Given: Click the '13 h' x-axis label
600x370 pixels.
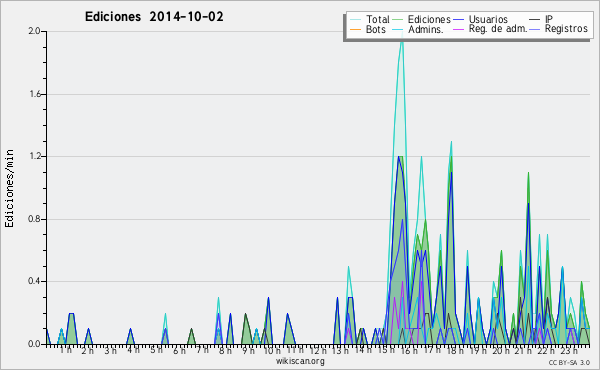Looking at the screenshot, I should 340,350.
